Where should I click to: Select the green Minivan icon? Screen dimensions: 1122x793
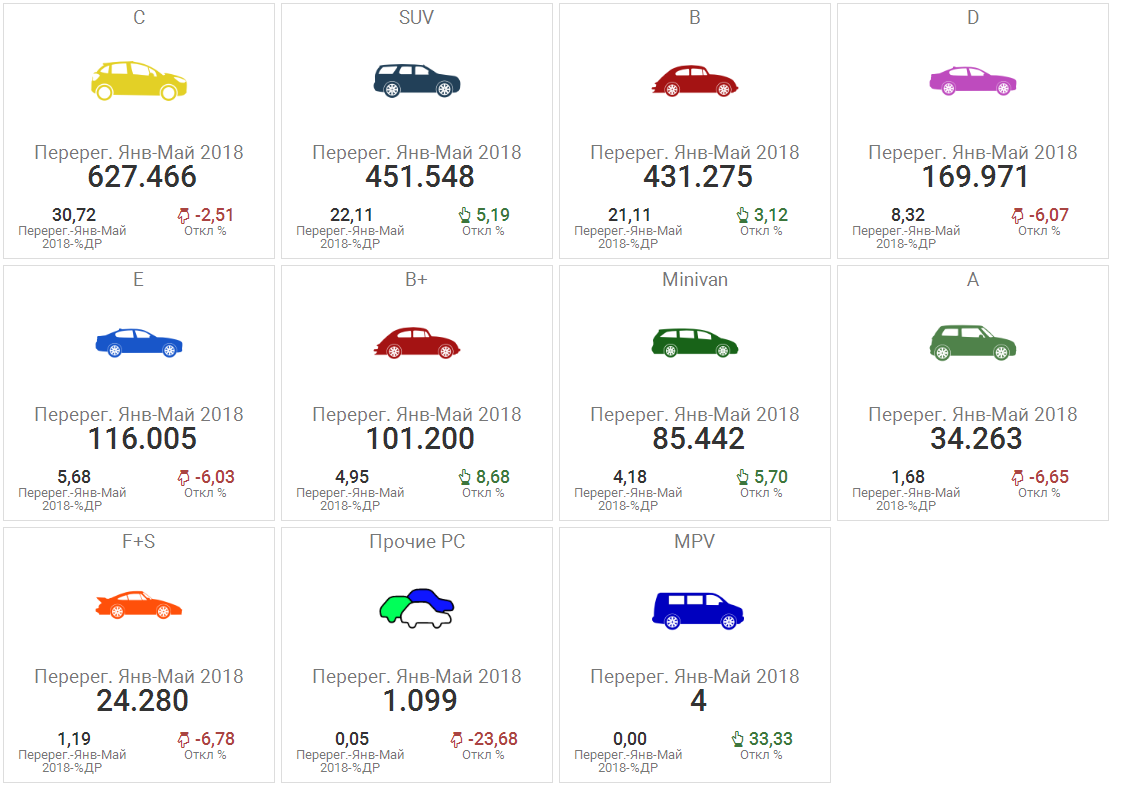(695, 343)
